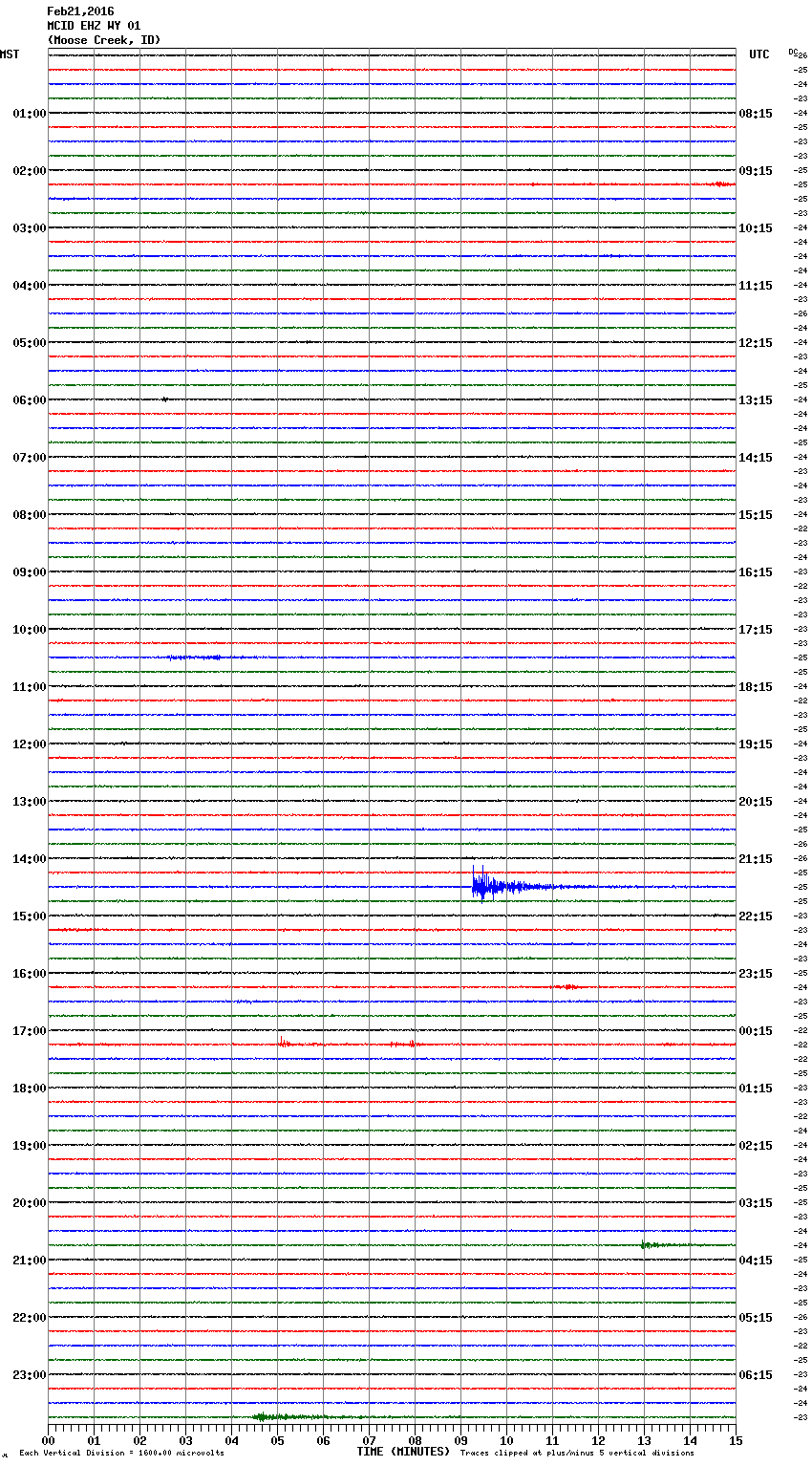Click the 04:00 MST time label

[30, 286]
